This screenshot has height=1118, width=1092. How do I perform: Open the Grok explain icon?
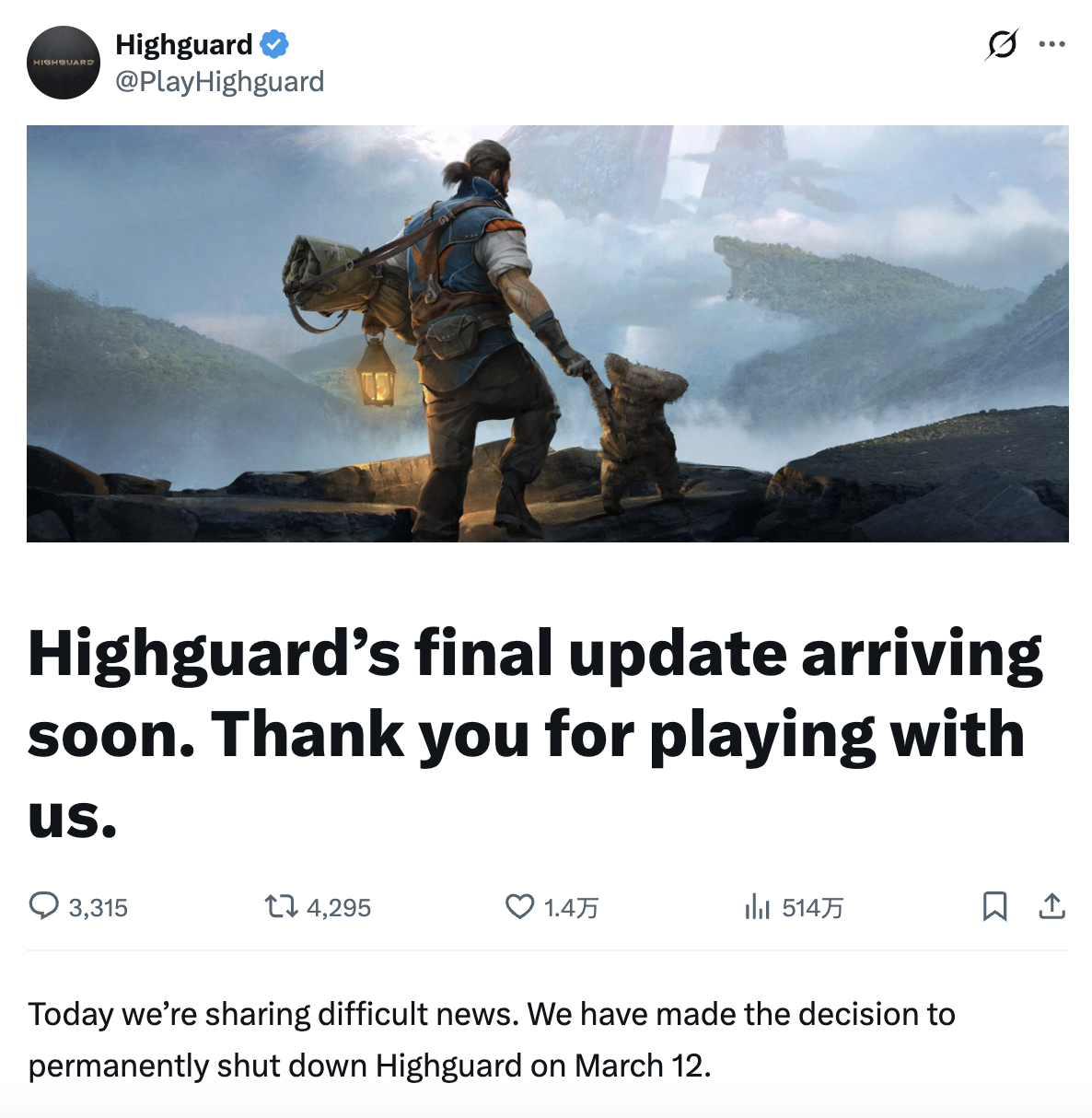1002,43
